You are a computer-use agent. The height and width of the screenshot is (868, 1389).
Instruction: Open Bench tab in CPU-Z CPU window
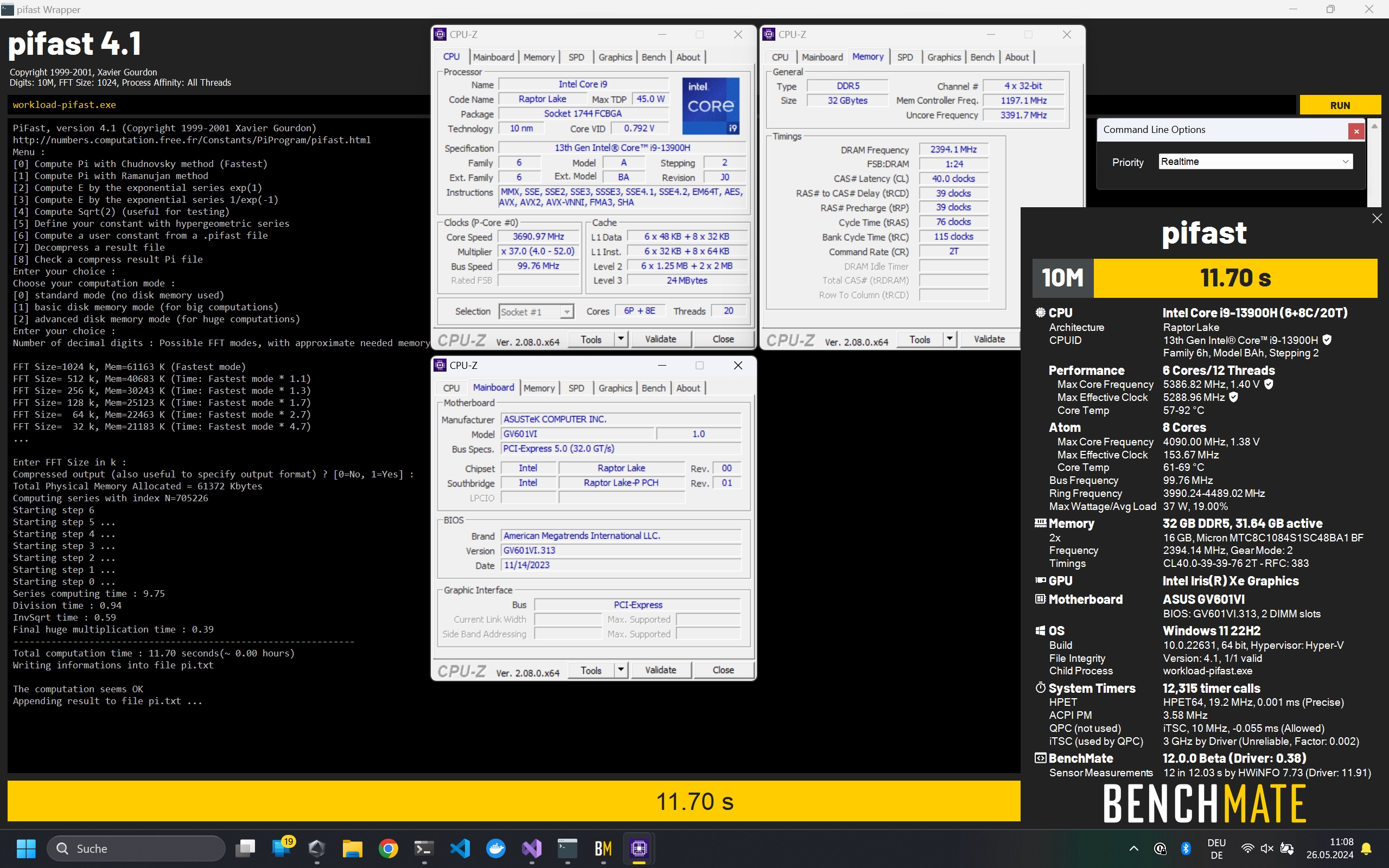(653, 57)
